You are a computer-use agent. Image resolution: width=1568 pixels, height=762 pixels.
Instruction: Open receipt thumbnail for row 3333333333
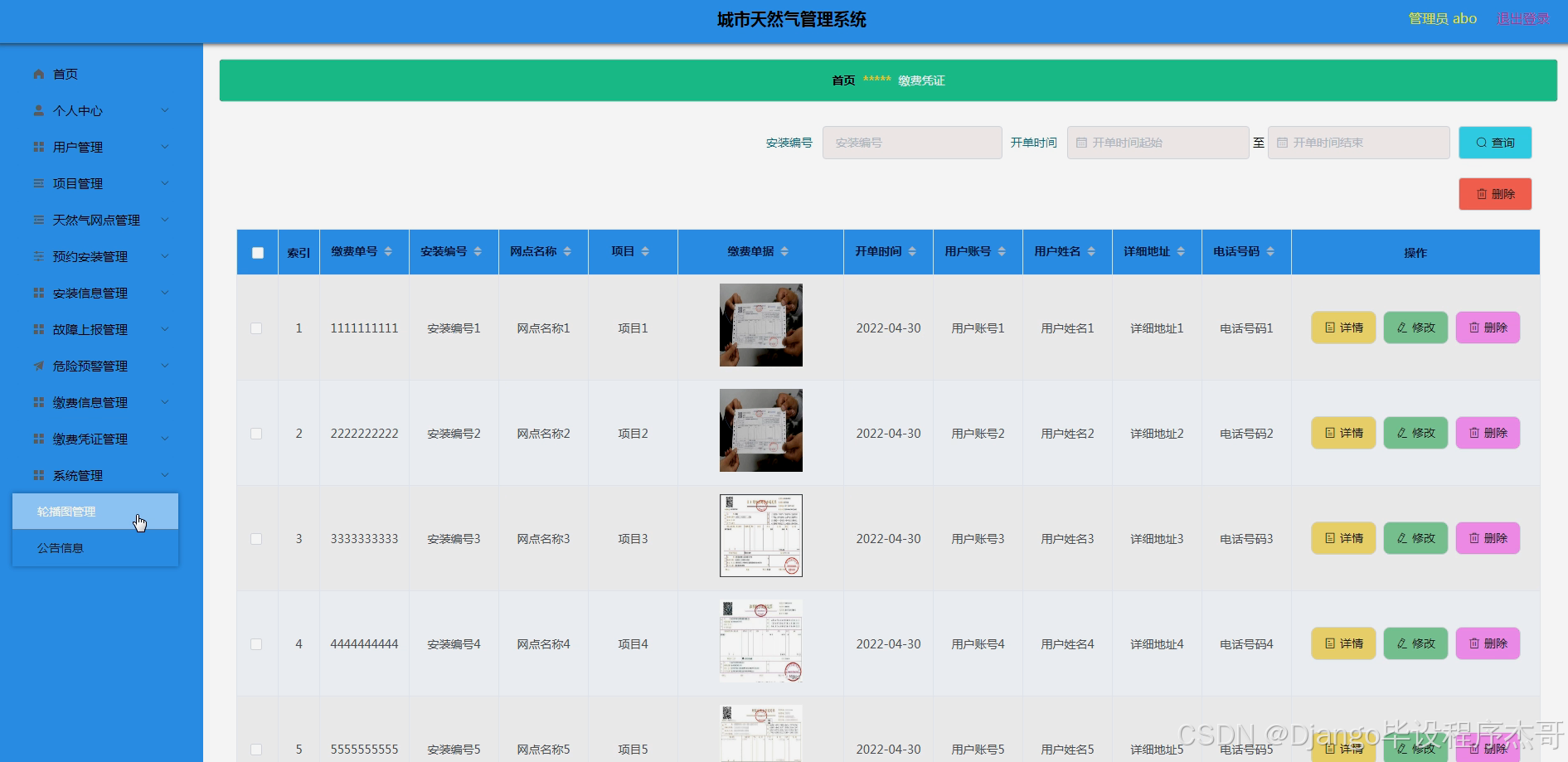(761, 536)
